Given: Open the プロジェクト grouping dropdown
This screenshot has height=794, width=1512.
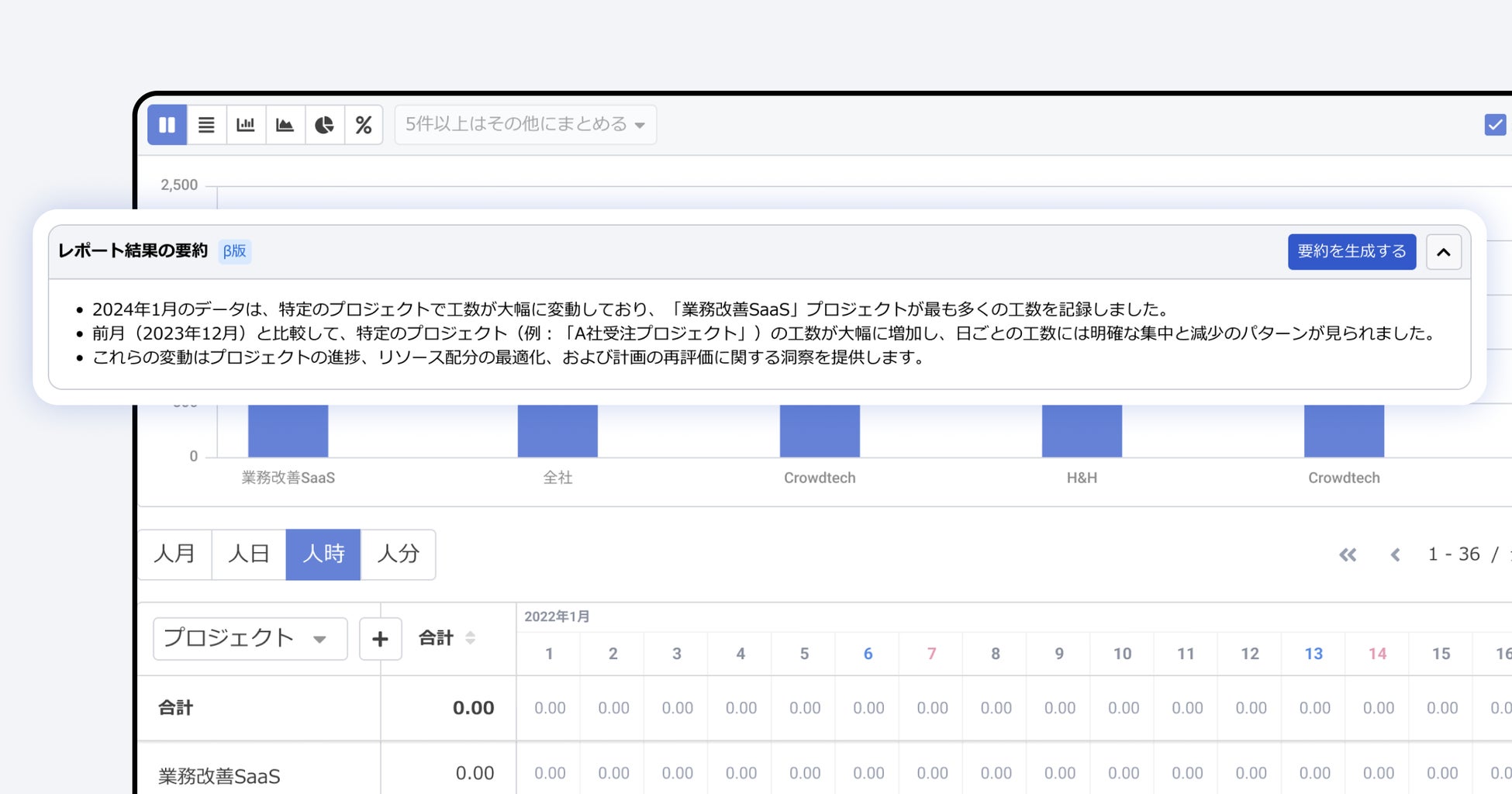Looking at the screenshot, I should [250, 638].
